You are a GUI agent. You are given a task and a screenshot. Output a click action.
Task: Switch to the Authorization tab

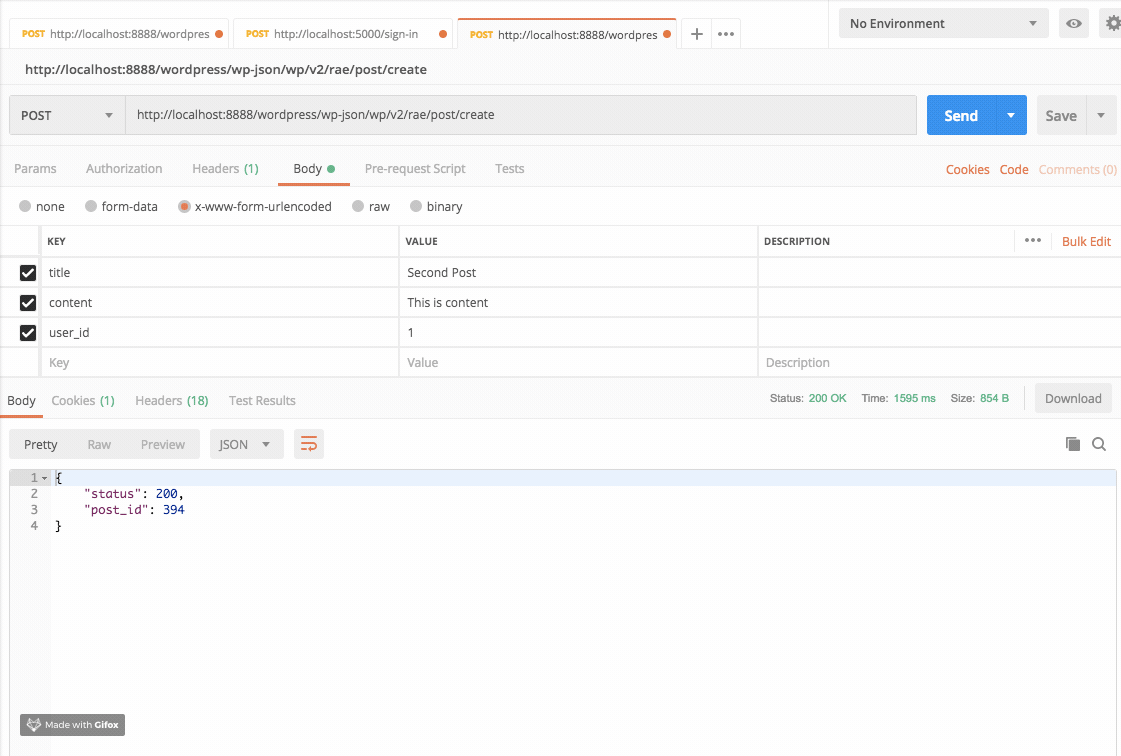124,169
